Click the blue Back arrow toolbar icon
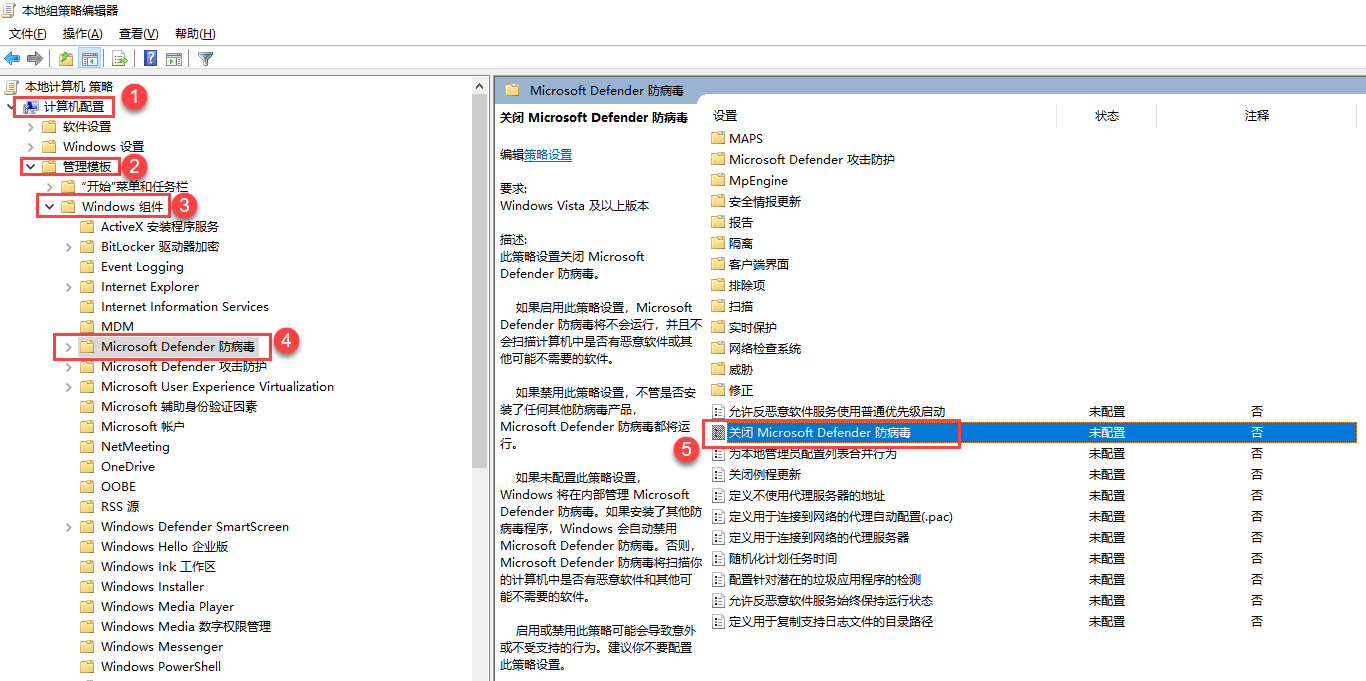This screenshot has height=681, width=1366. click(13, 59)
